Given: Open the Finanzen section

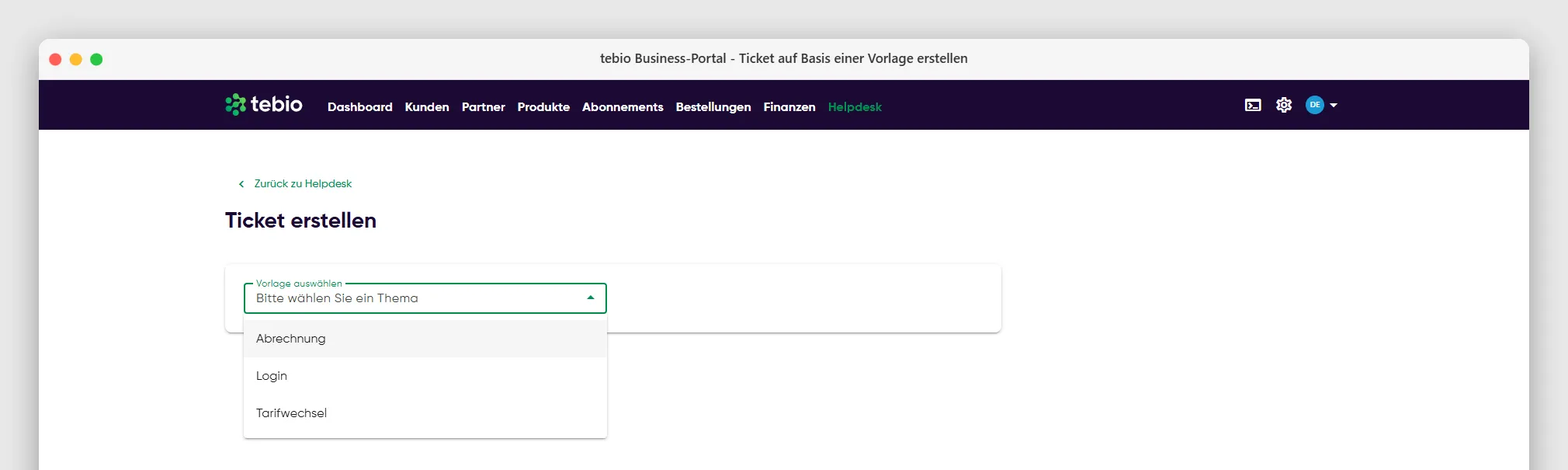Looking at the screenshot, I should (x=789, y=107).
